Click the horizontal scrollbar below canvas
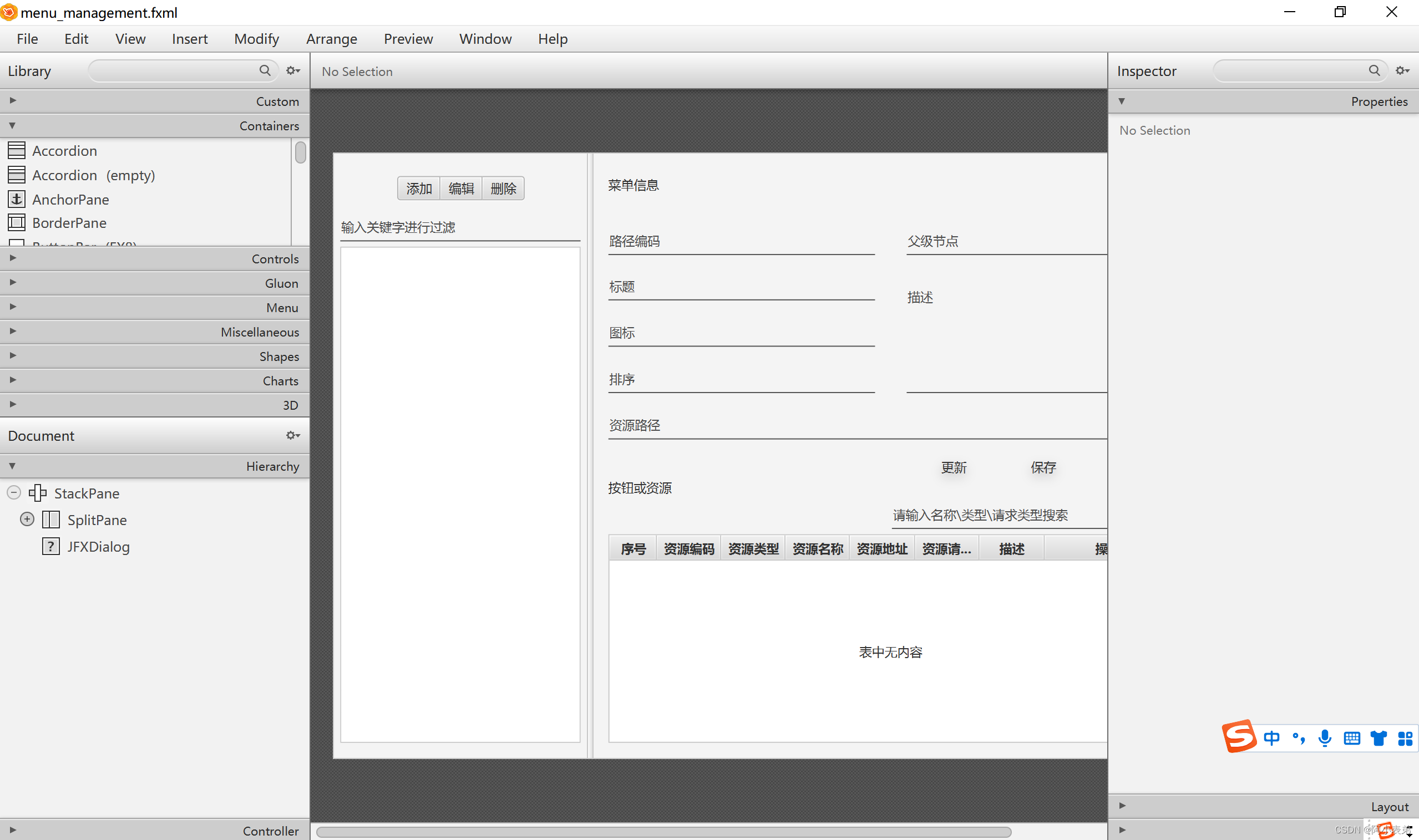 (662, 832)
